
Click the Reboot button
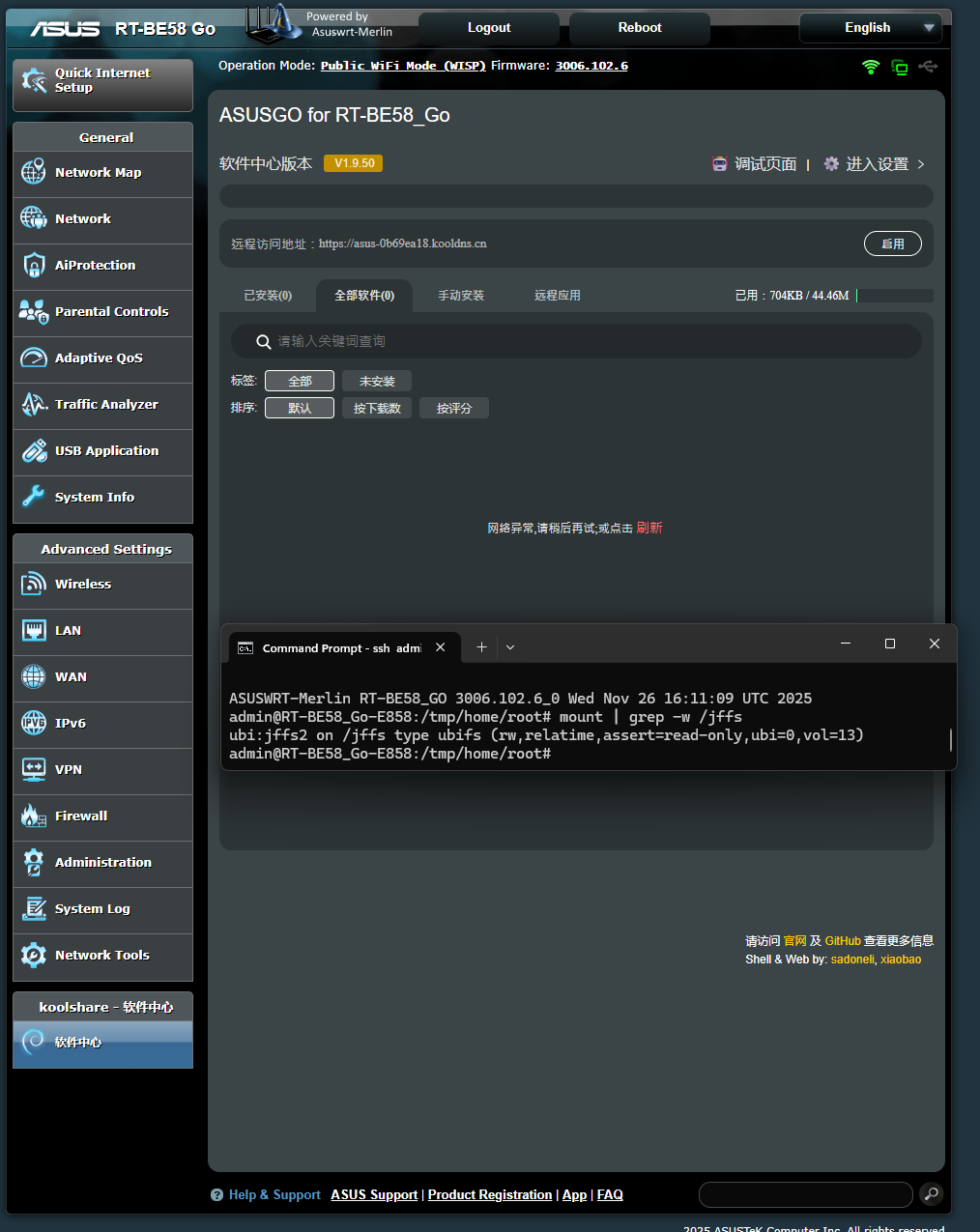point(640,28)
